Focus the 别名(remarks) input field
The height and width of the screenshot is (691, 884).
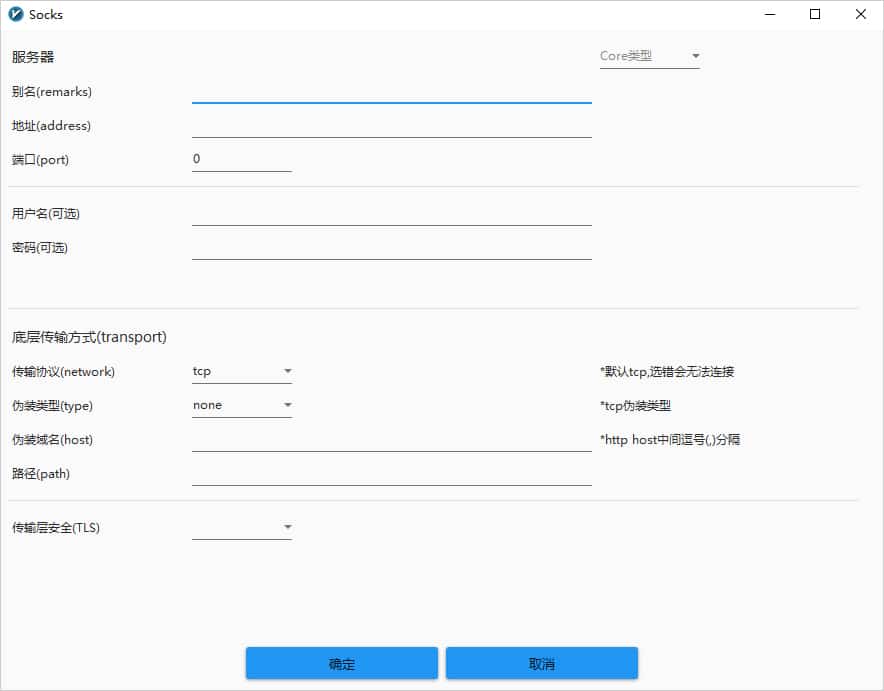pyautogui.click(x=390, y=97)
